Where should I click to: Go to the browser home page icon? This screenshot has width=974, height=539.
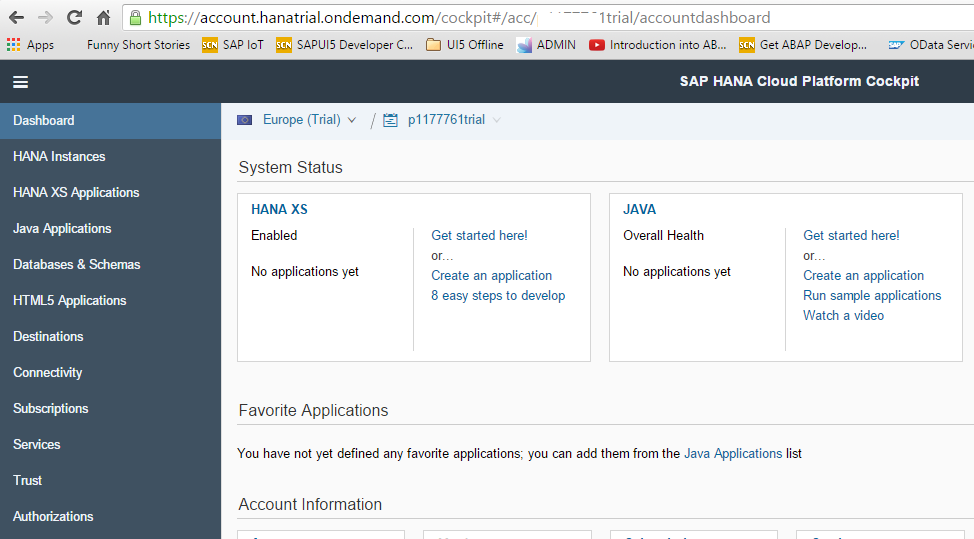click(x=103, y=18)
